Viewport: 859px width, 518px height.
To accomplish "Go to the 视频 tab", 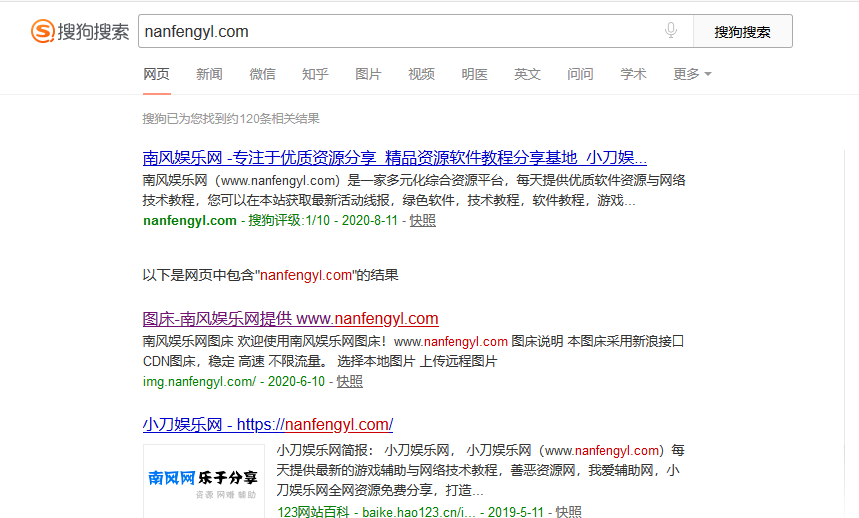I will click(421, 74).
